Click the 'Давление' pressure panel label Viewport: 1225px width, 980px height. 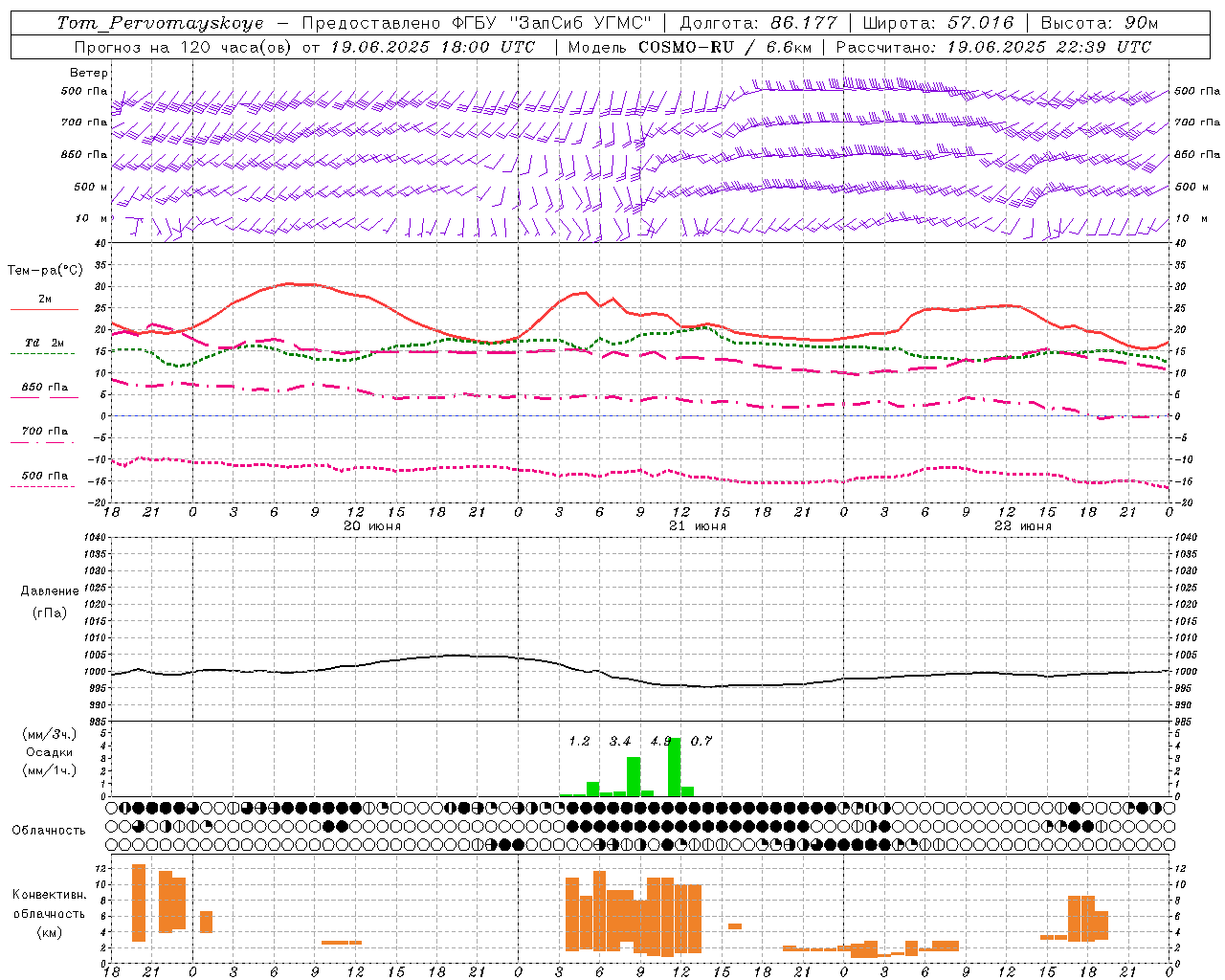tap(50, 591)
